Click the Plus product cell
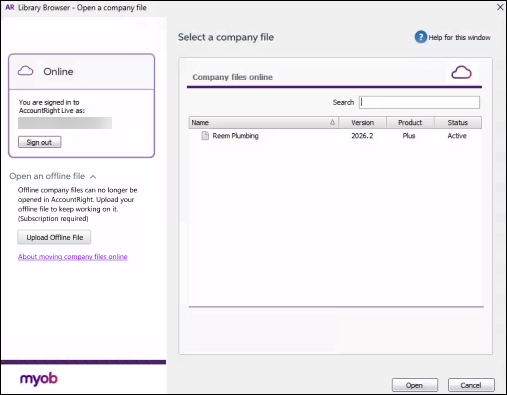This screenshot has width=507, height=395. point(409,136)
